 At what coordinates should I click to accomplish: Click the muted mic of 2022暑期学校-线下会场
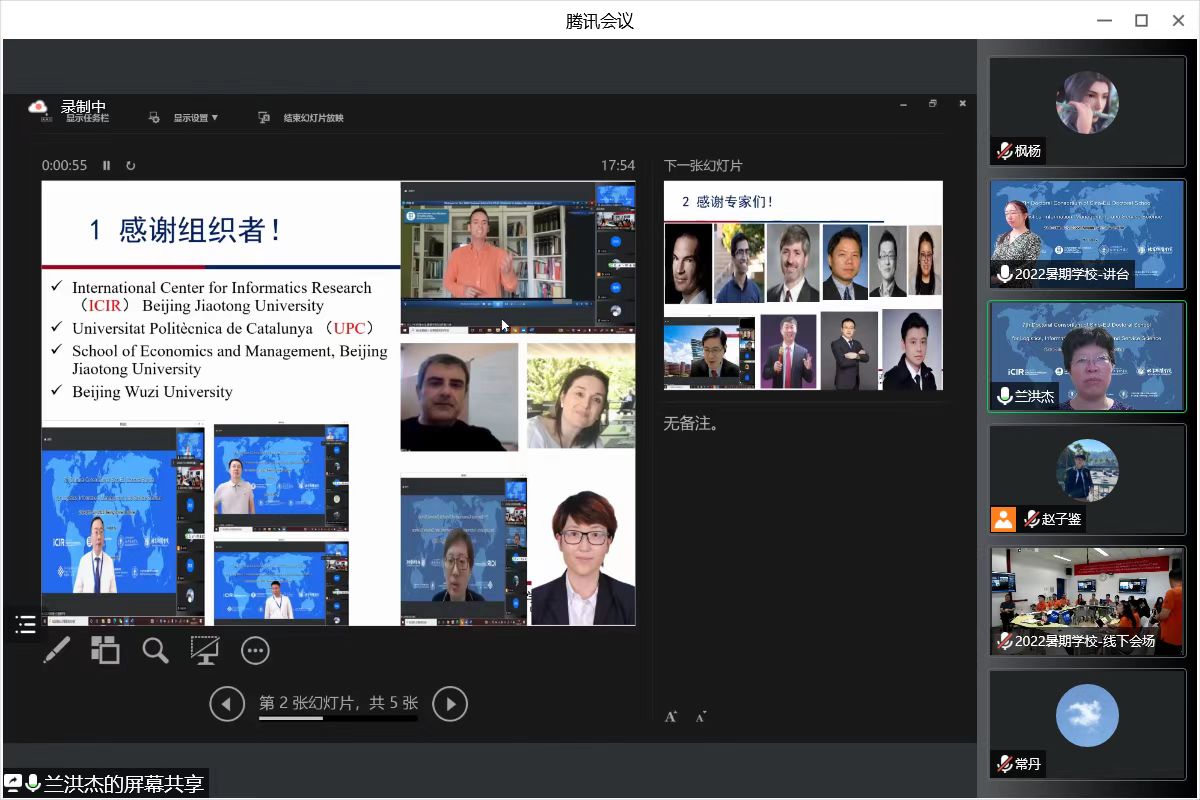[x=1004, y=641]
